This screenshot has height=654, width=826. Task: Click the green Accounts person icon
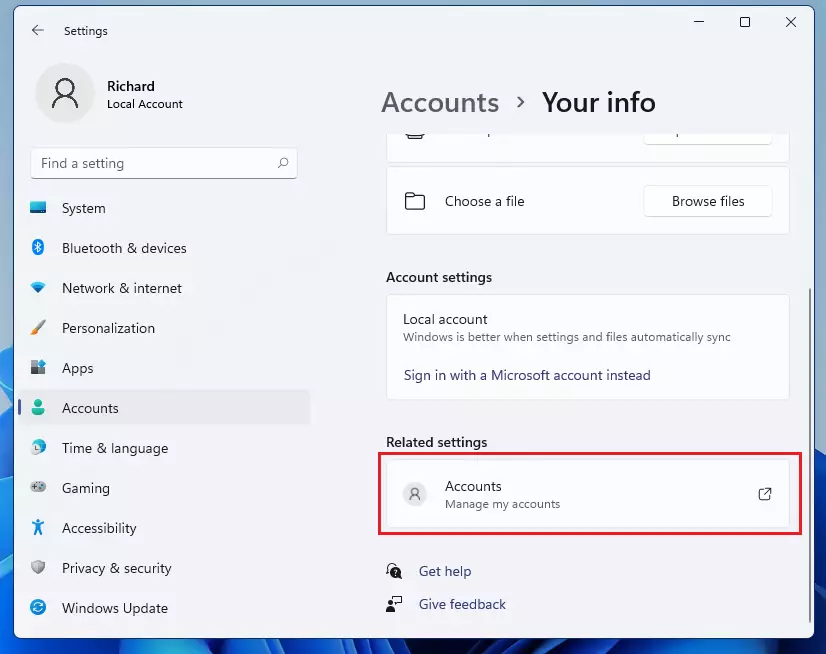[38, 407]
